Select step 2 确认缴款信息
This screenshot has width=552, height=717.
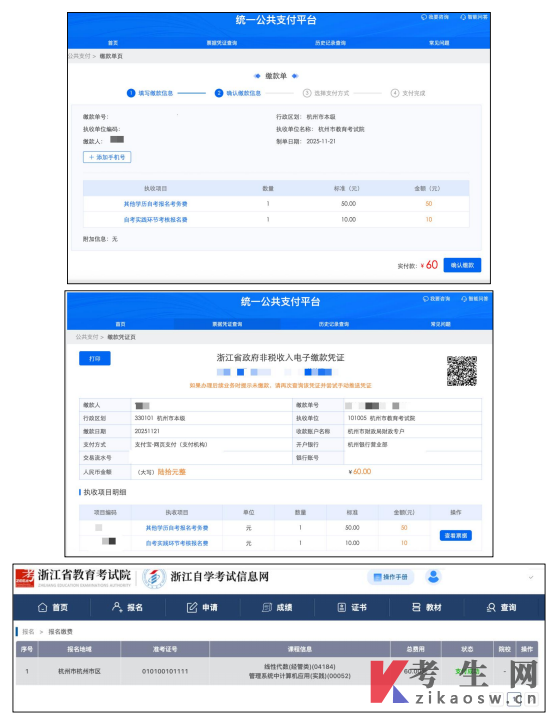[x=238, y=93]
